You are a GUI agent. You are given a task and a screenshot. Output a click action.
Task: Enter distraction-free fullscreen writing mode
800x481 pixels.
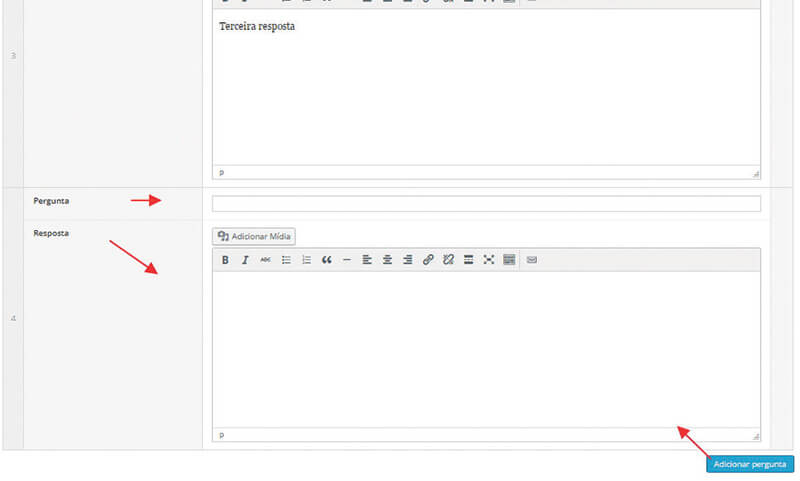click(489, 260)
